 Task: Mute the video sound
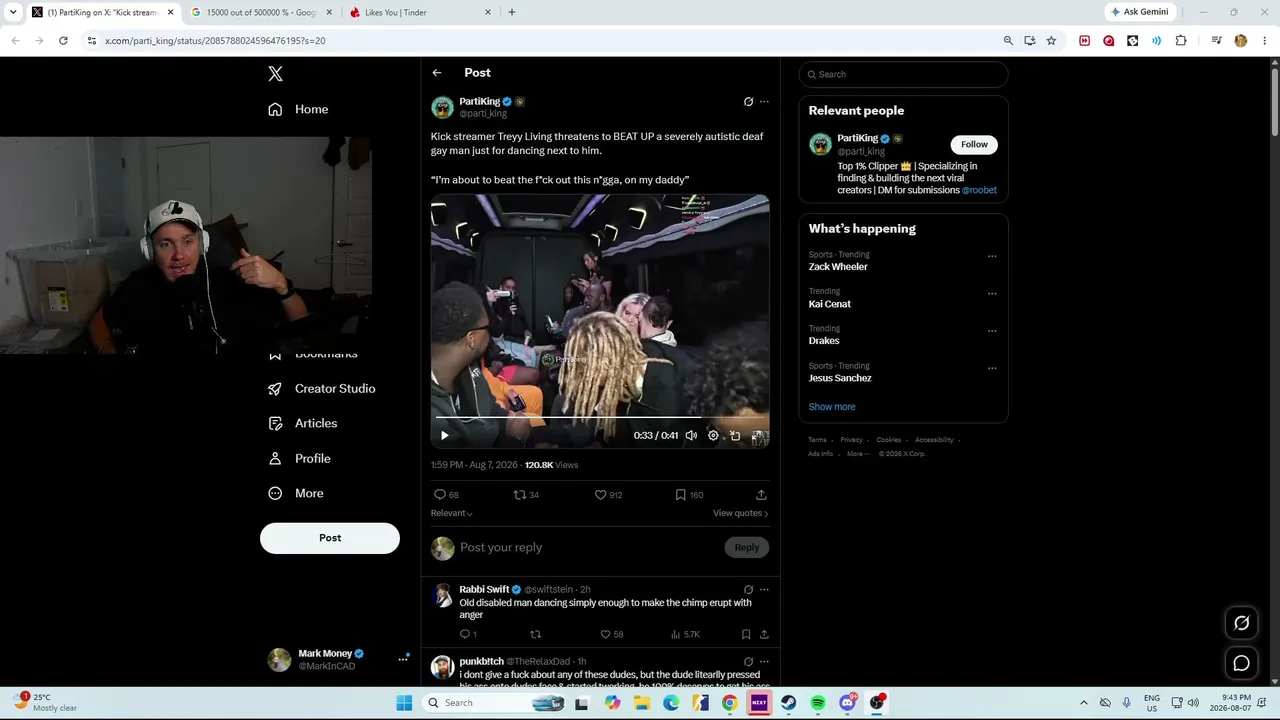tap(691, 435)
